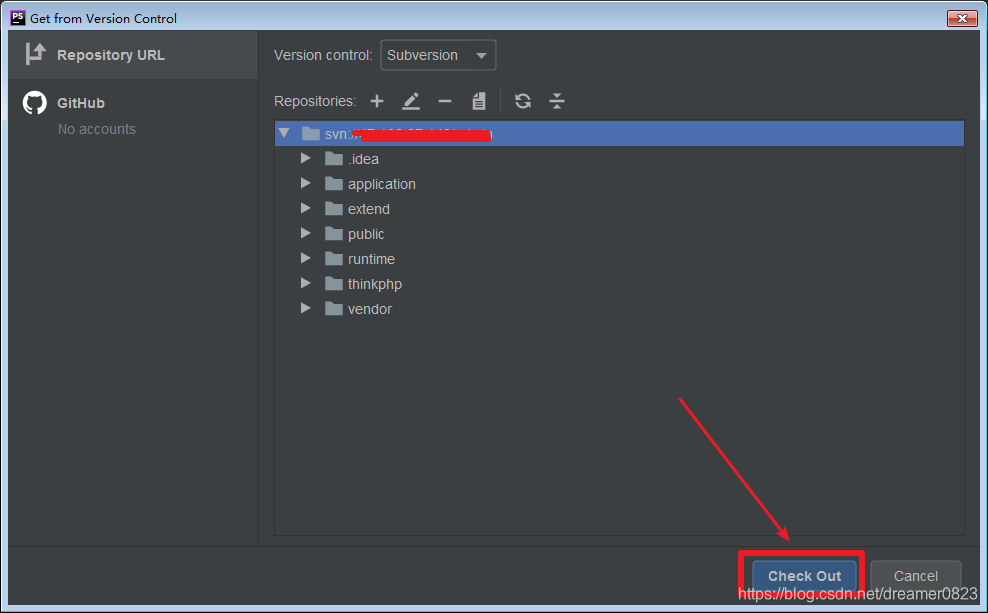
Task: Expand the application folder
Action: coord(306,183)
